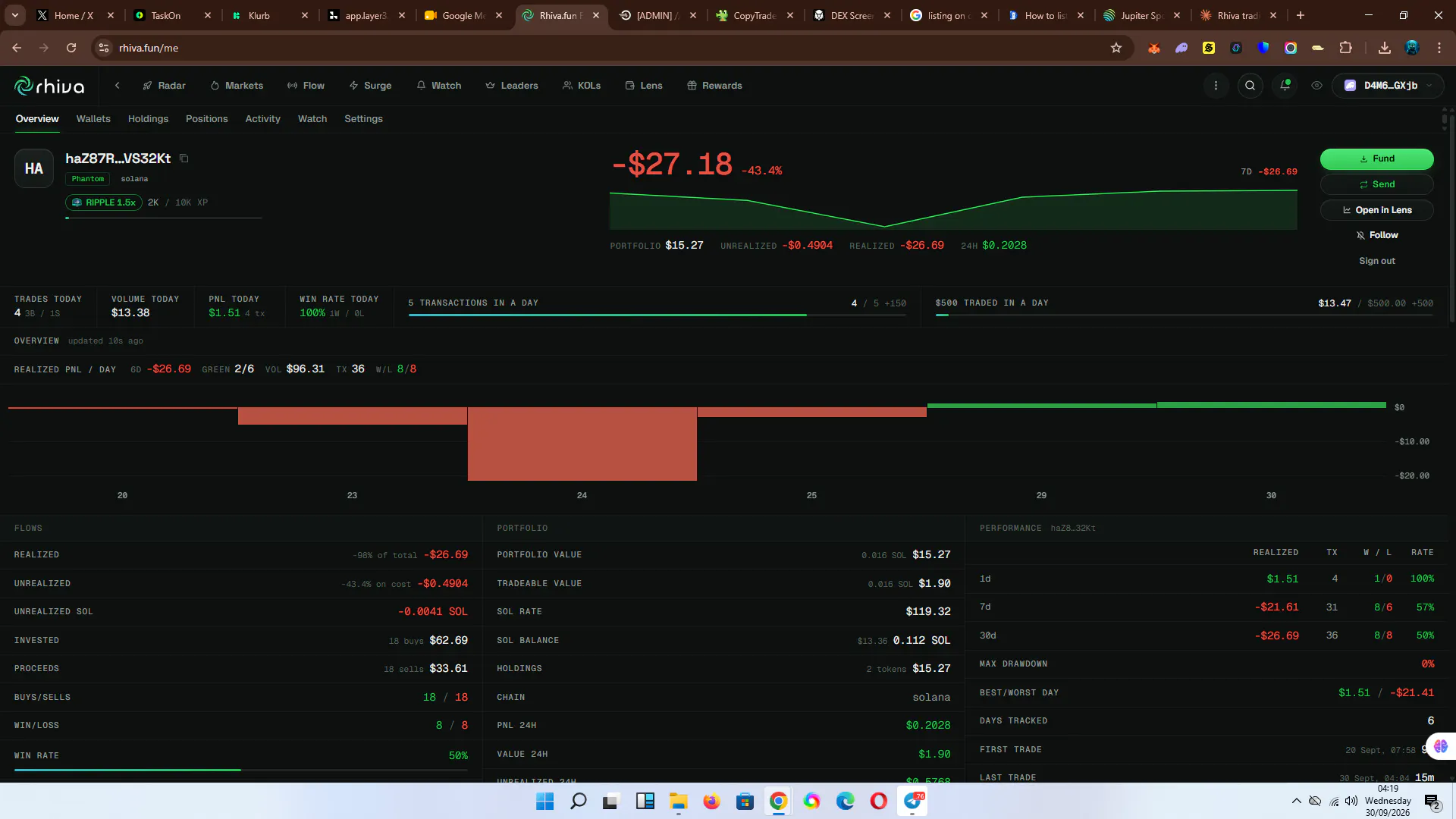Open the notifications bell
Viewport: 1456px width, 819px height.
pyautogui.click(x=1285, y=86)
